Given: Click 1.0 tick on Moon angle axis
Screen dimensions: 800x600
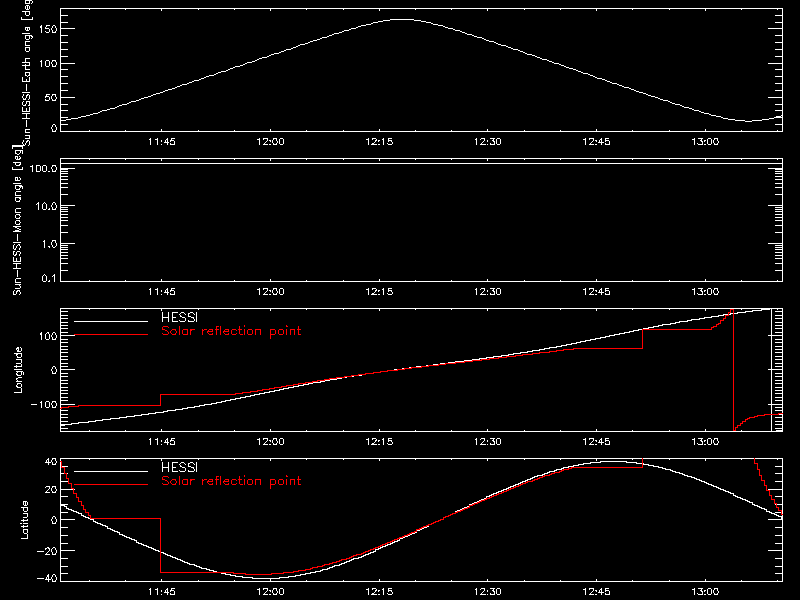Looking at the screenshot, I should (49, 244).
